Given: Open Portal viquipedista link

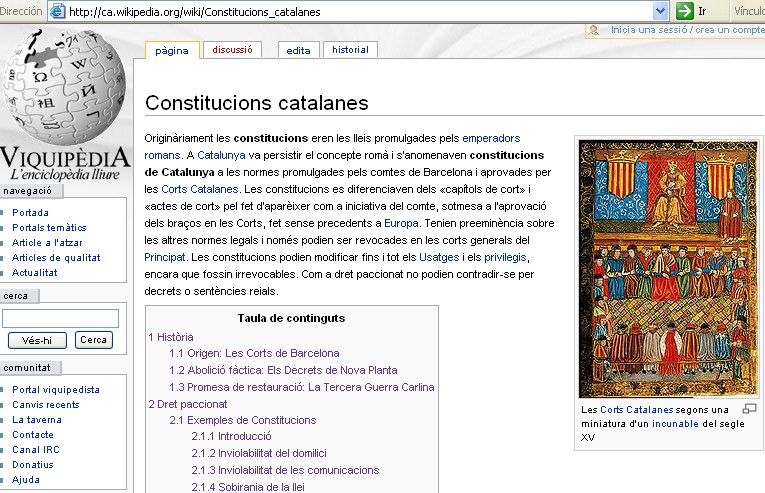Looking at the screenshot, I should click(56, 390).
